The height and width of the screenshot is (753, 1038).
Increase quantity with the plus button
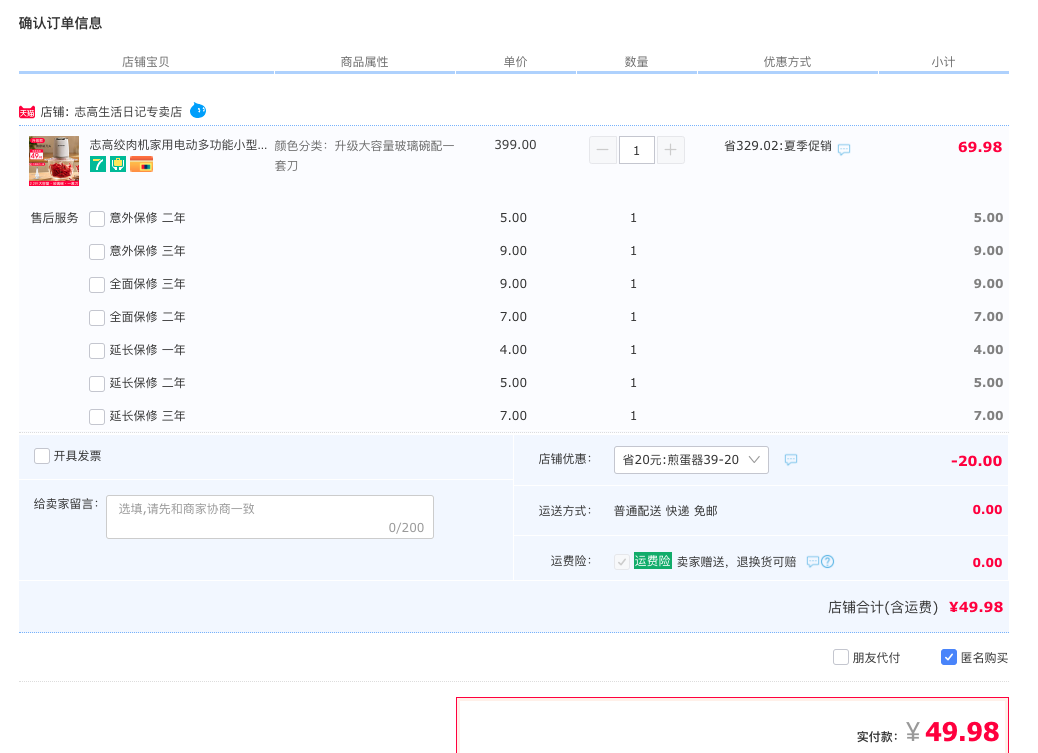coord(671,150)
